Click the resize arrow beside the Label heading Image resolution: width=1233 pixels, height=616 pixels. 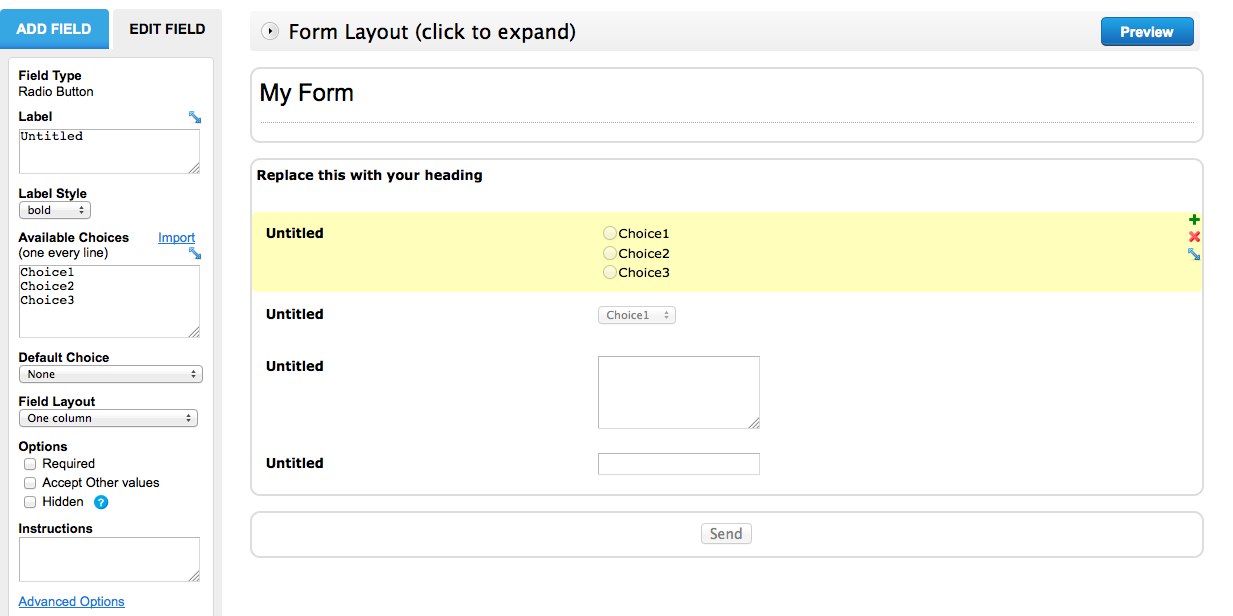pyautogui.click(x=196, y=115)
